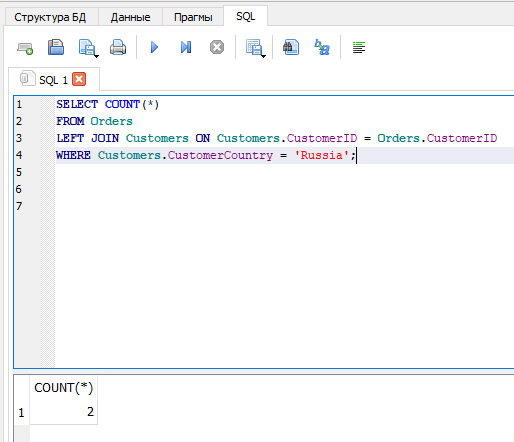The width and height of the screenshot is (514, 442).
Task: Click line number 5 in the gutter
Action: 19,172
